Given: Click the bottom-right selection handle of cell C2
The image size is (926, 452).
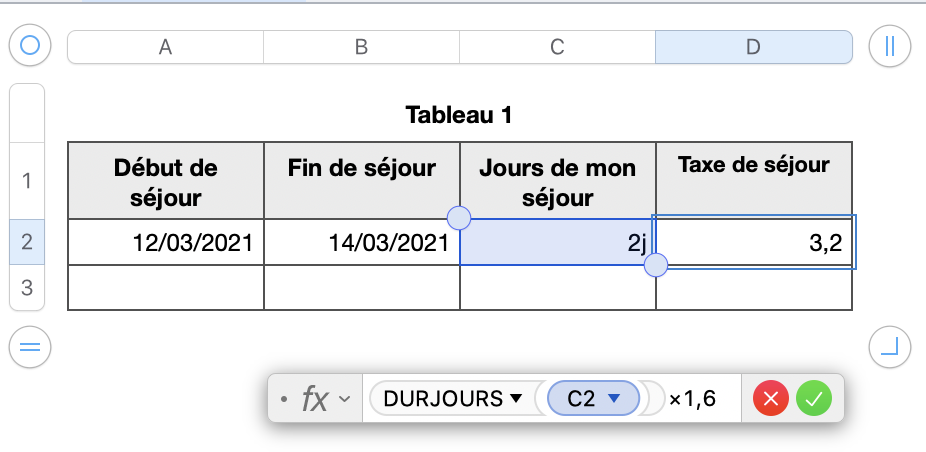Looking at the screenshot, I should [x=656, y=265].
